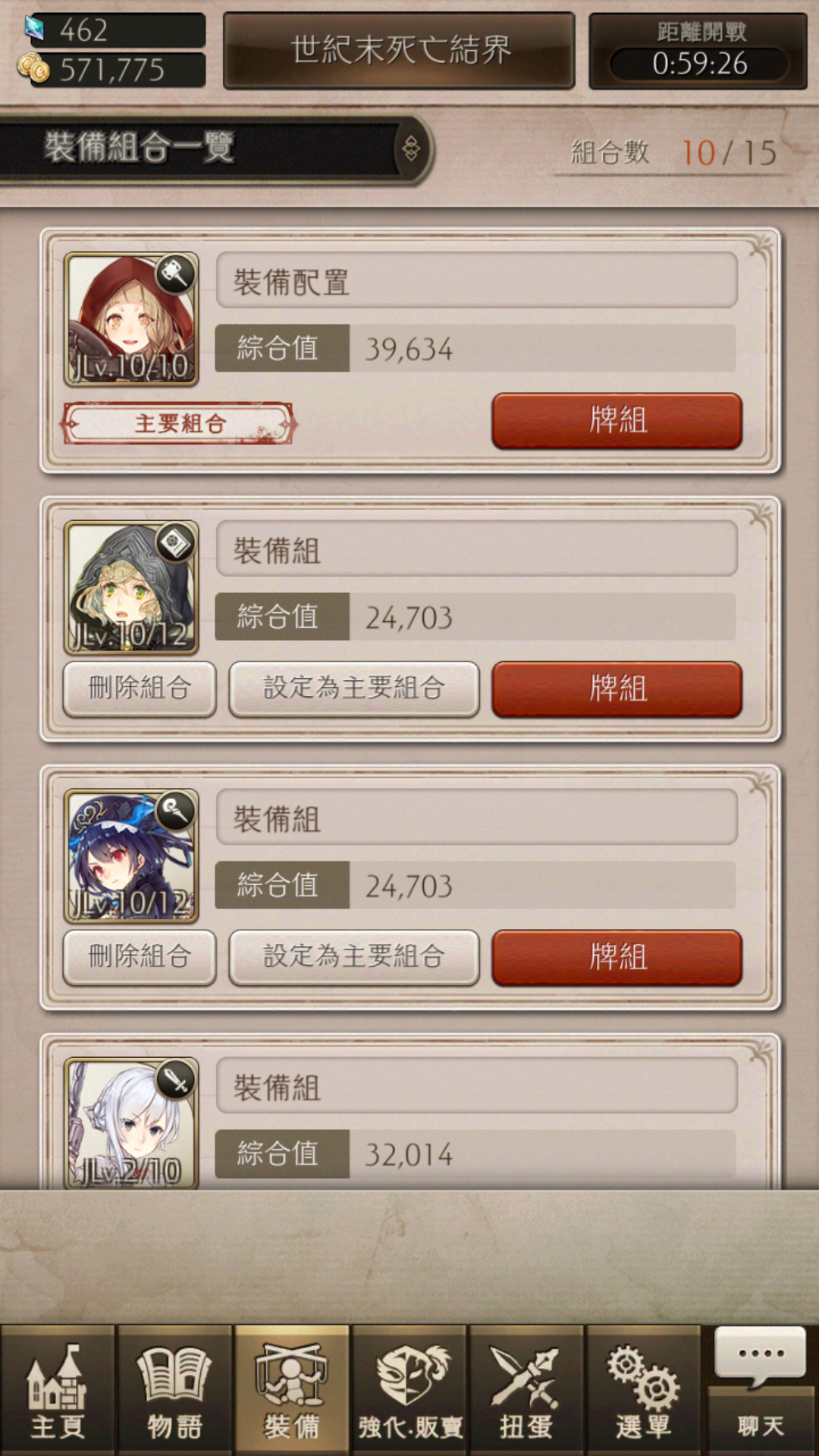
Task: Select the white-haired character thumbnail
Action: [x=131, y=1124]
